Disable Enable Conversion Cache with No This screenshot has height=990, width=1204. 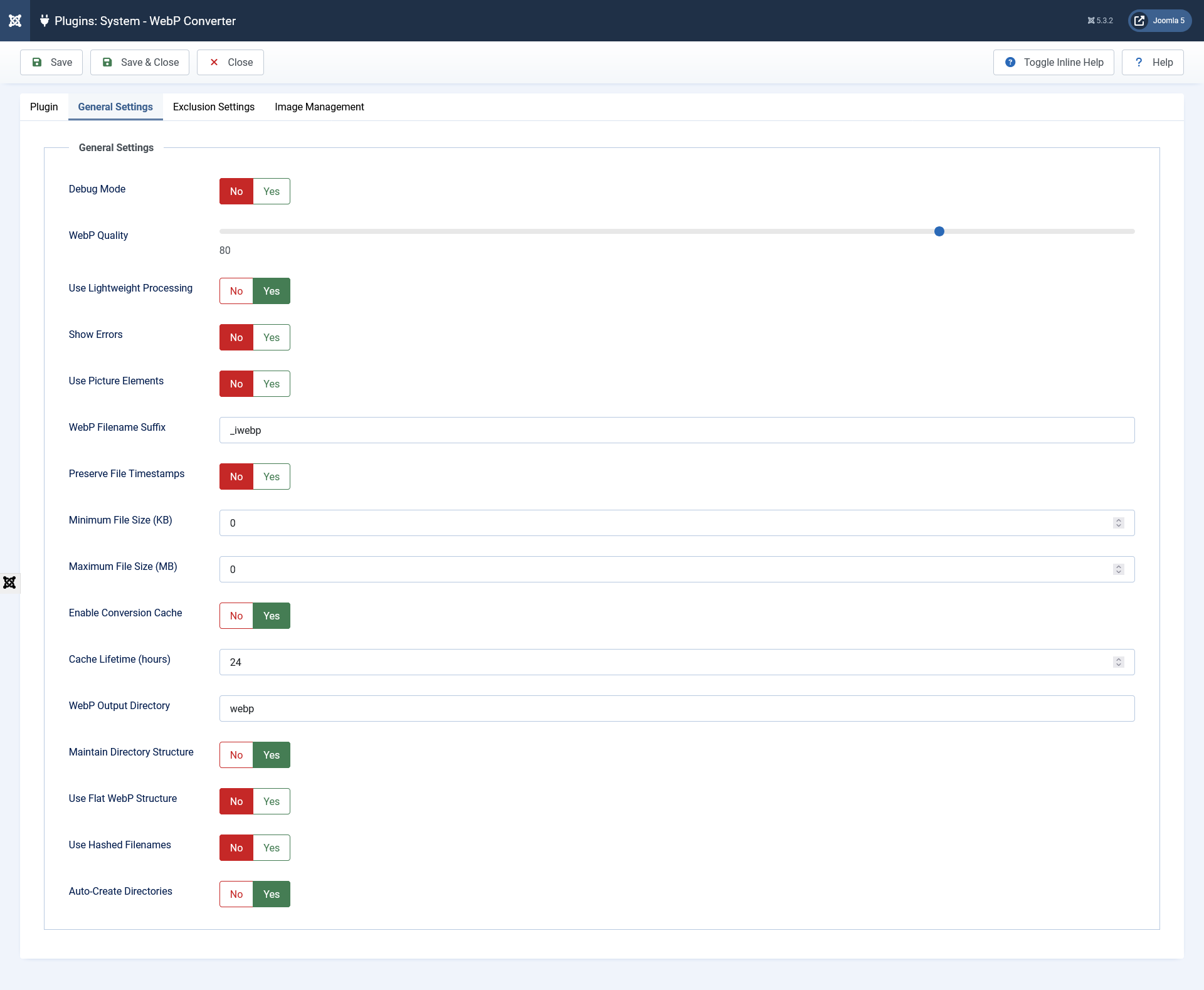[x=236, y=616]
